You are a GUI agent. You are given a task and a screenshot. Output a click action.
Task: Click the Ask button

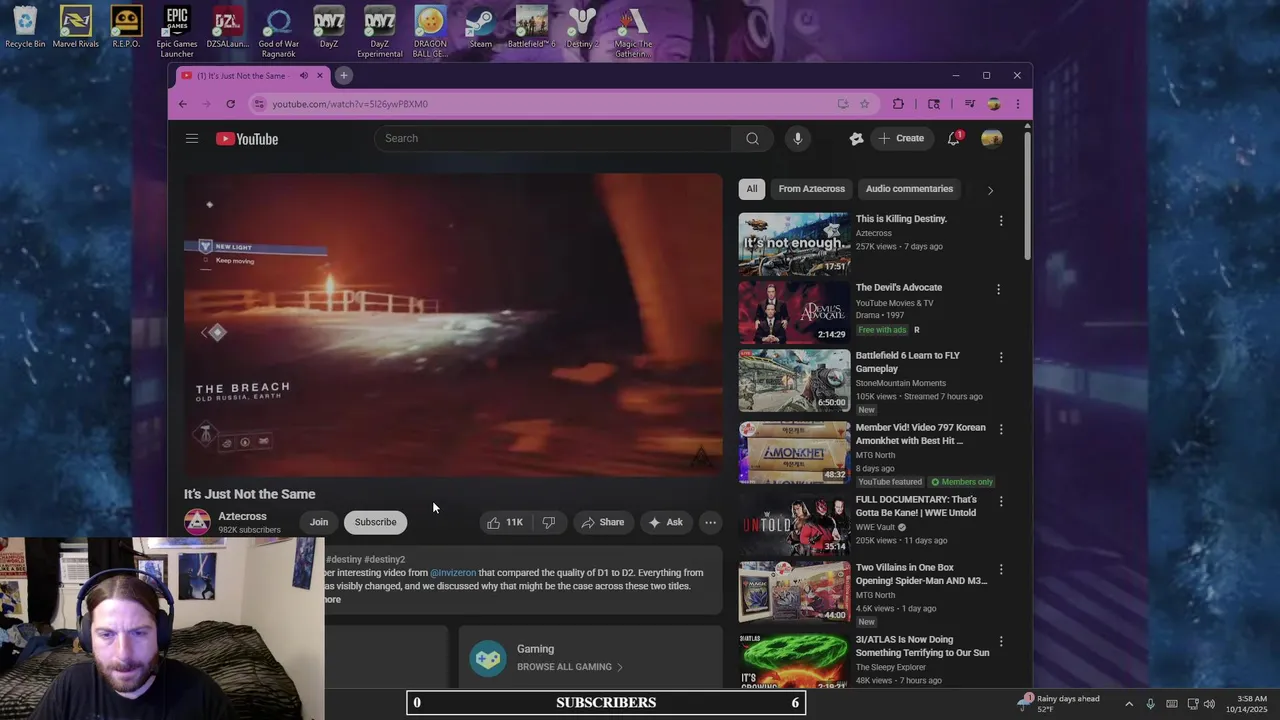(x=666, y=522)
